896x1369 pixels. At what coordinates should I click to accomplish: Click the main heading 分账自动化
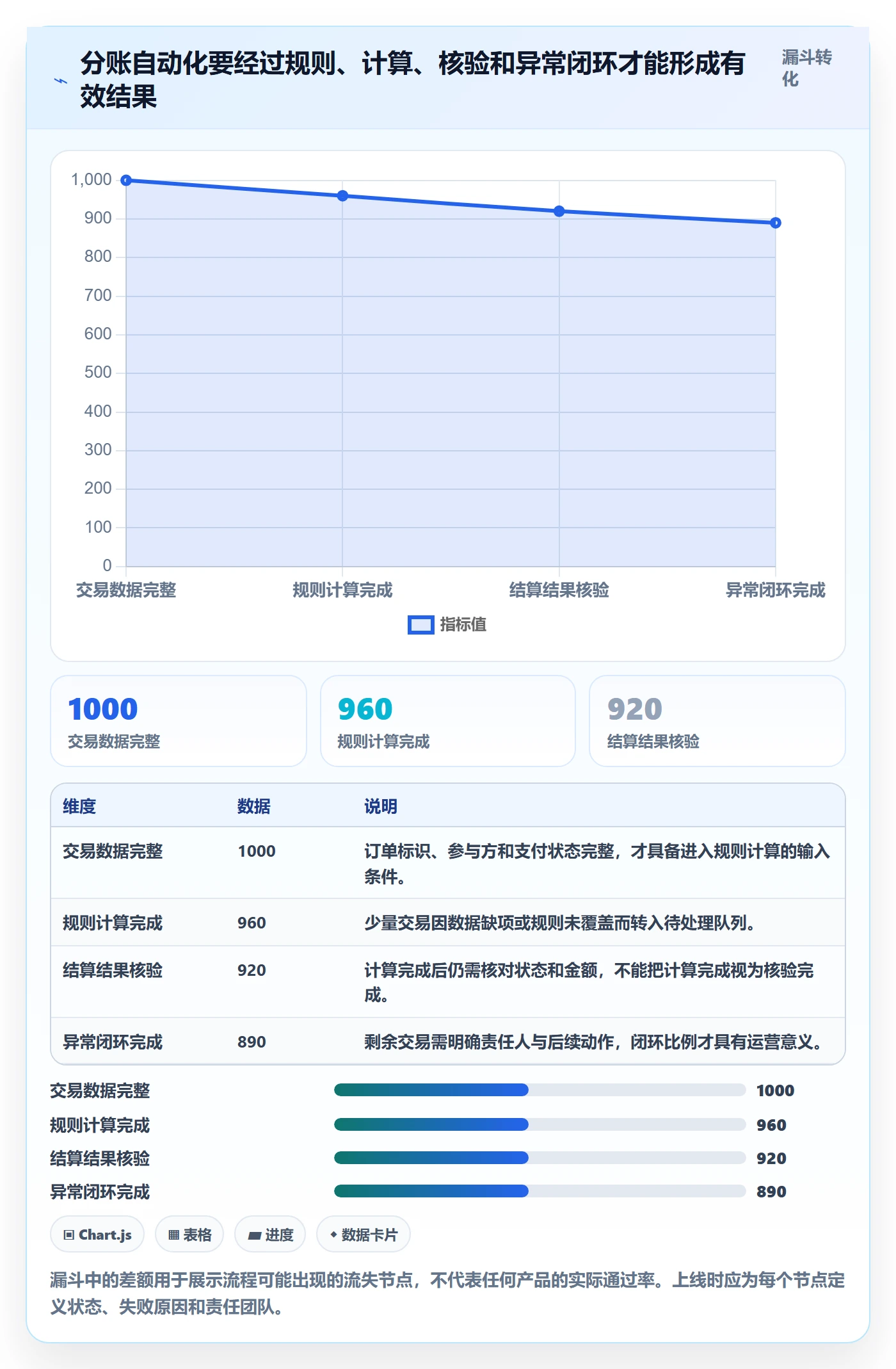click(412, 80)
